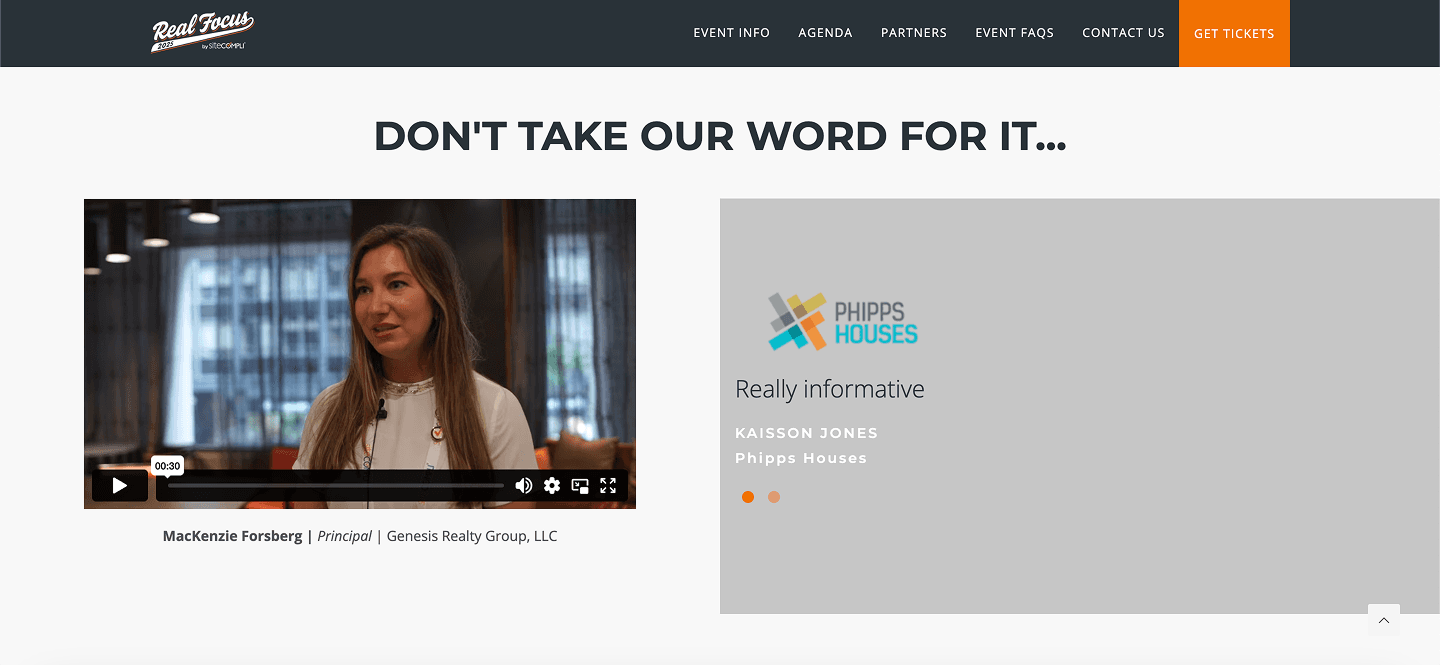Open the Partners navigation item

(913, 33)
